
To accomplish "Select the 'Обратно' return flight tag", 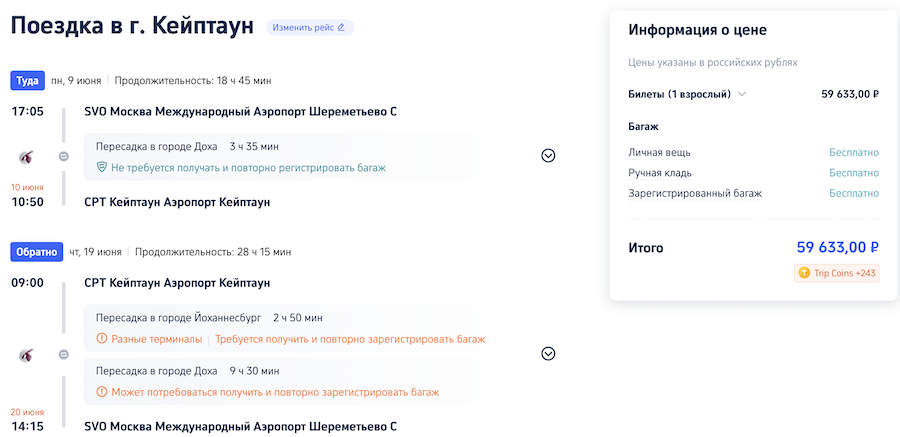I will click(x=36, y=251).
